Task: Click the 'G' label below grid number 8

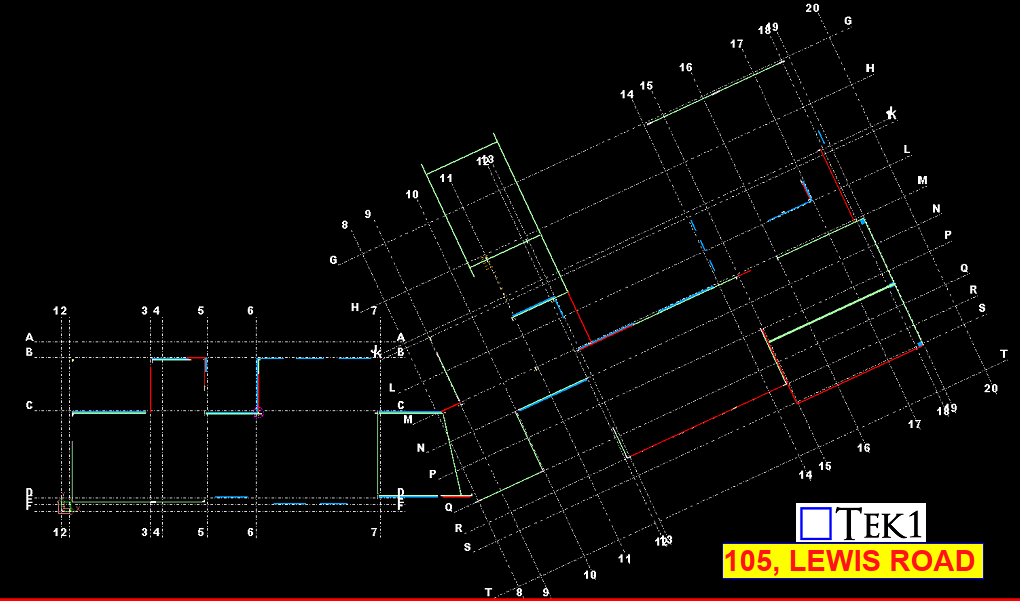Action: (333, 260)
